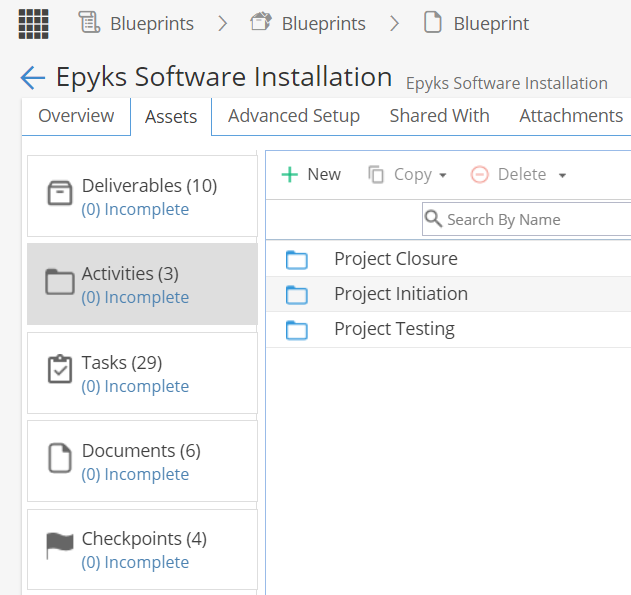The height and width of the screenshot is (595, 631).
Task: Focus the Search By Name field
Action: pos(526,219)
